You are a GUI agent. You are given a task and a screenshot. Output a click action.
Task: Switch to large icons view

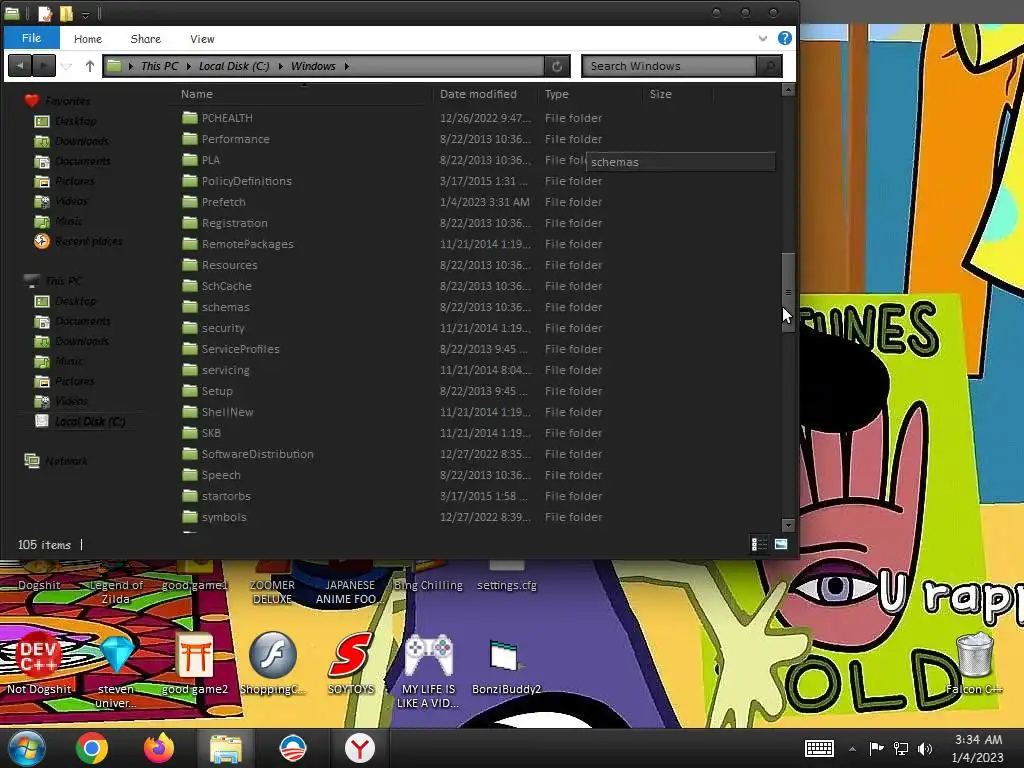[781, 544]
